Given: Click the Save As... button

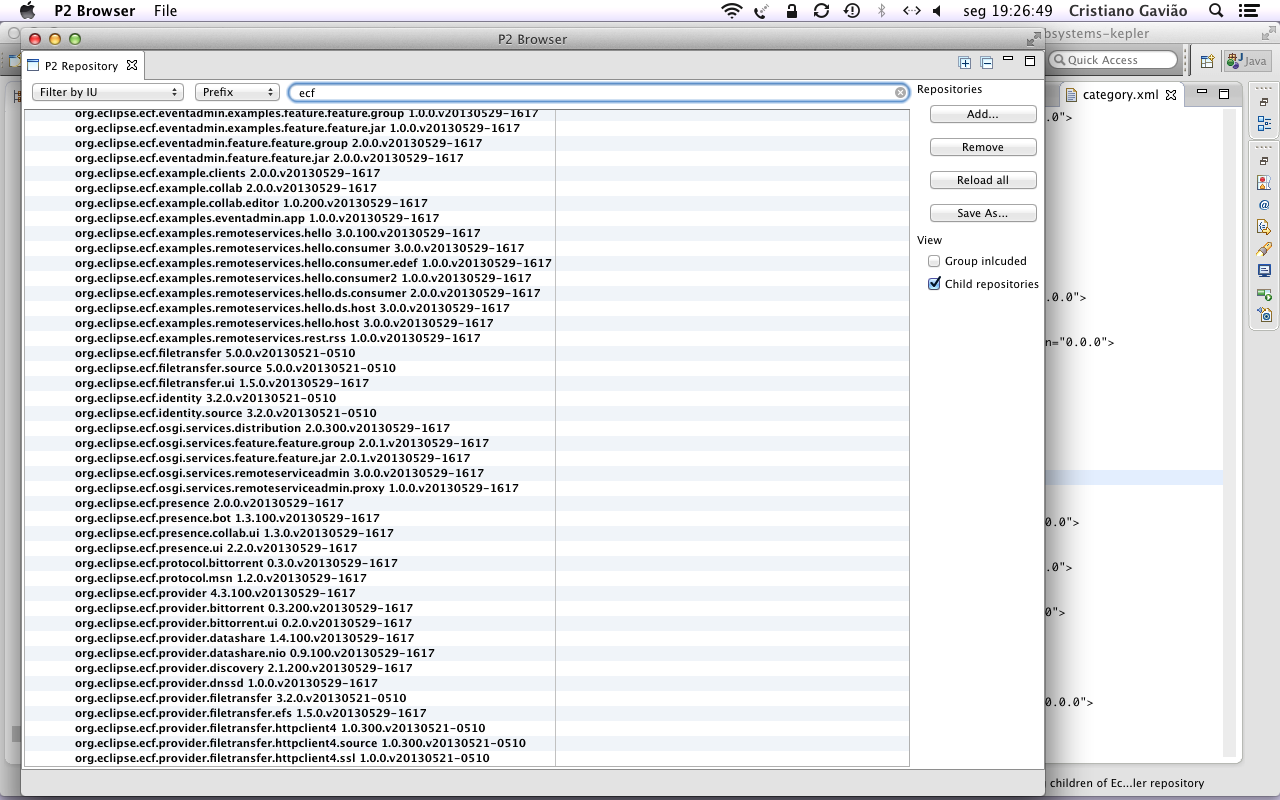Looking at the screenshot, I should coord(983,213).
